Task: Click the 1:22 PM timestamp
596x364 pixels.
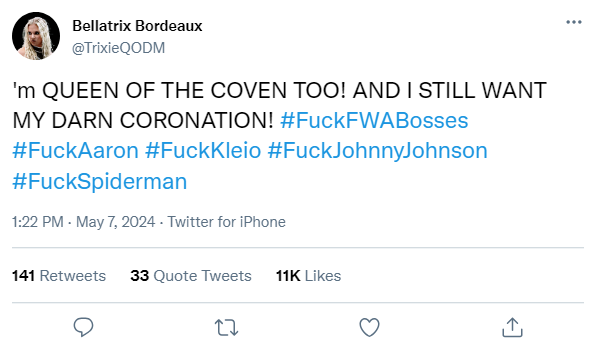Action: click(38, 222)
